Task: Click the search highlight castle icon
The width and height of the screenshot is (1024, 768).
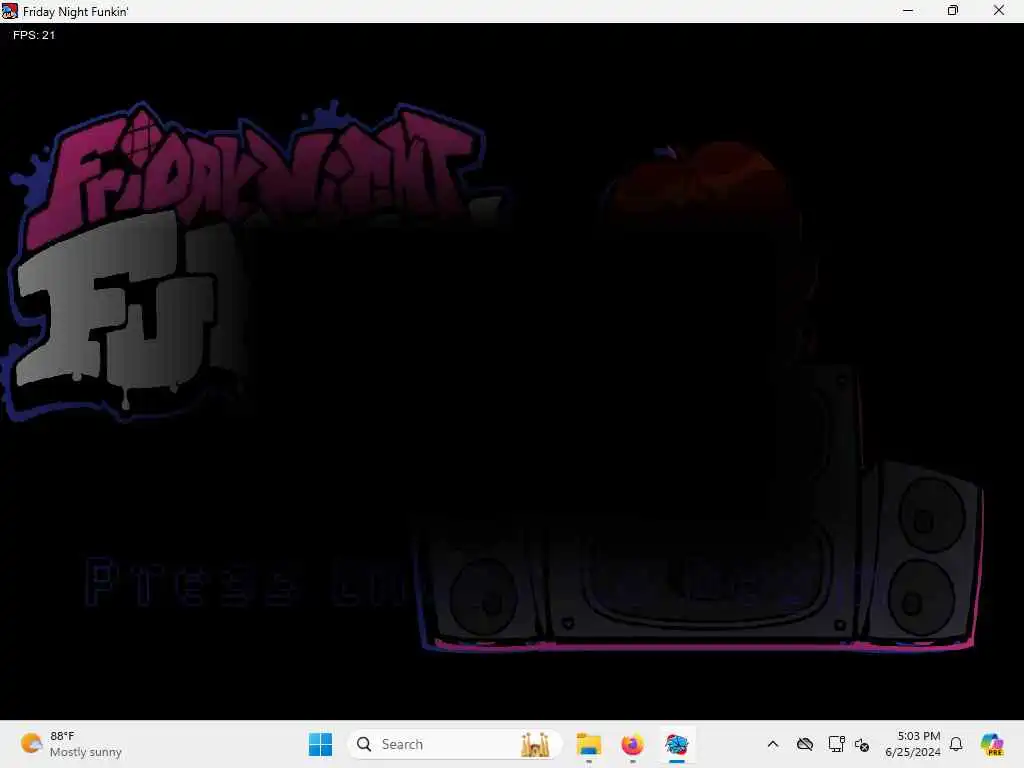Action: [535, 744]
